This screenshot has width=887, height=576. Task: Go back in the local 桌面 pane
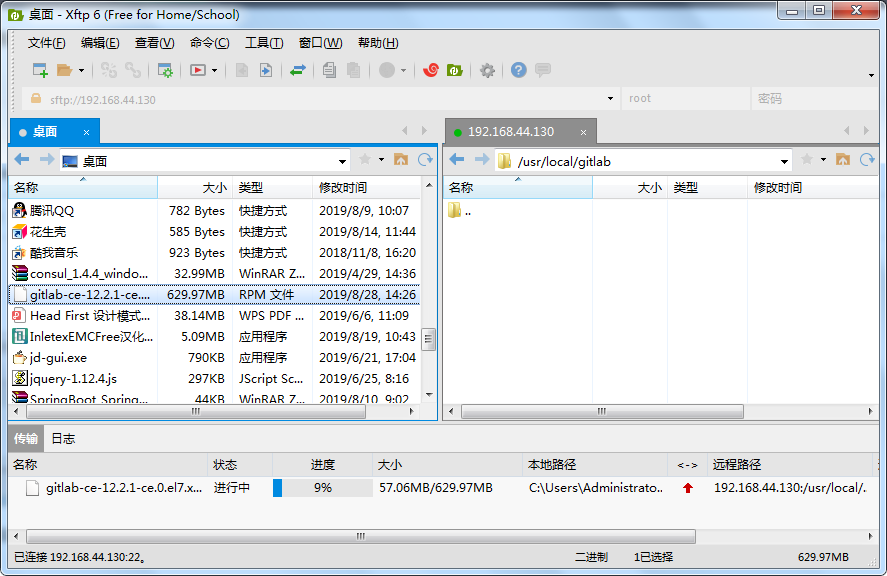pos(21,160)
